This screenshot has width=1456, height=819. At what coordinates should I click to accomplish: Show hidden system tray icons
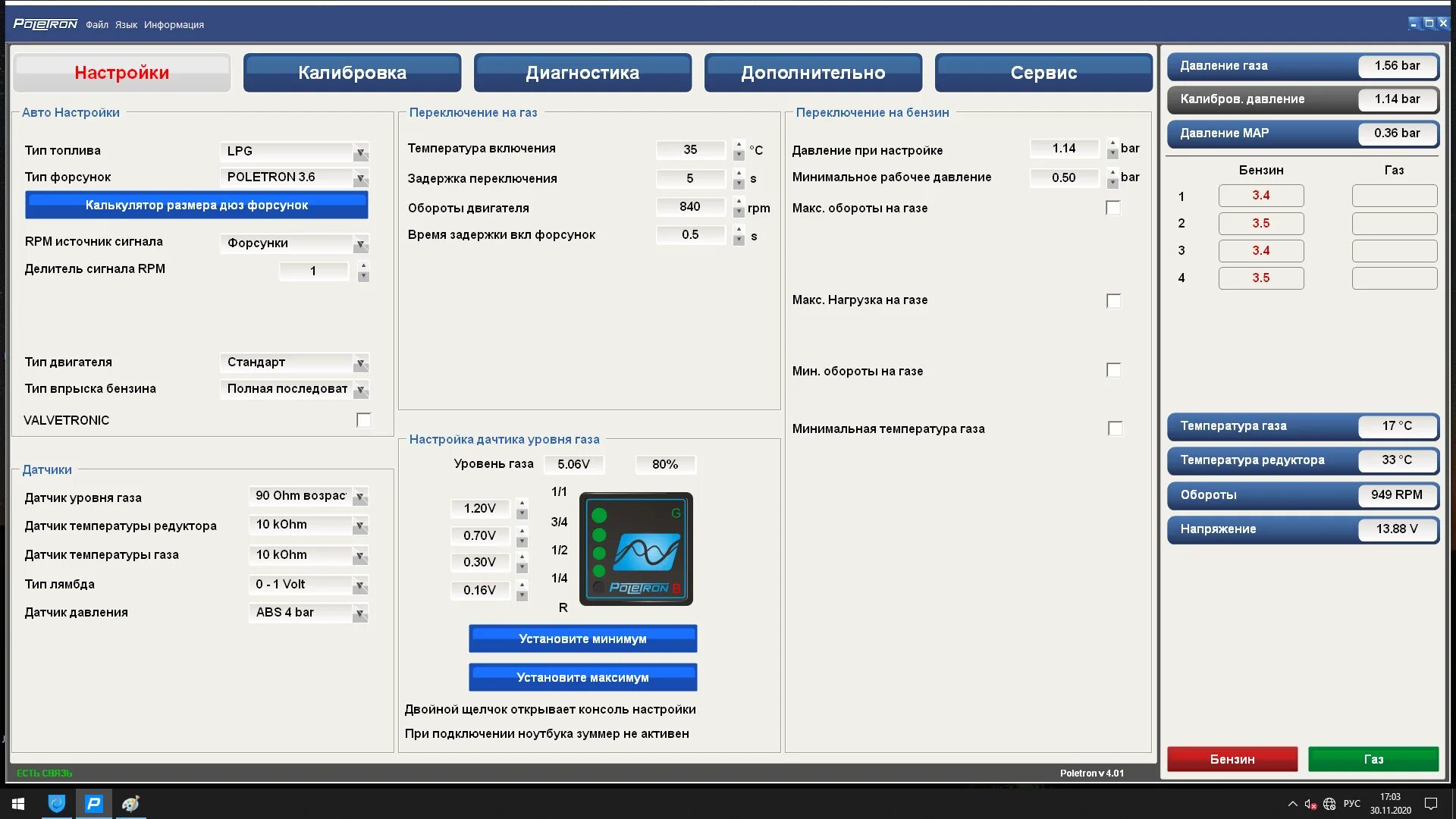(1292, 804)
